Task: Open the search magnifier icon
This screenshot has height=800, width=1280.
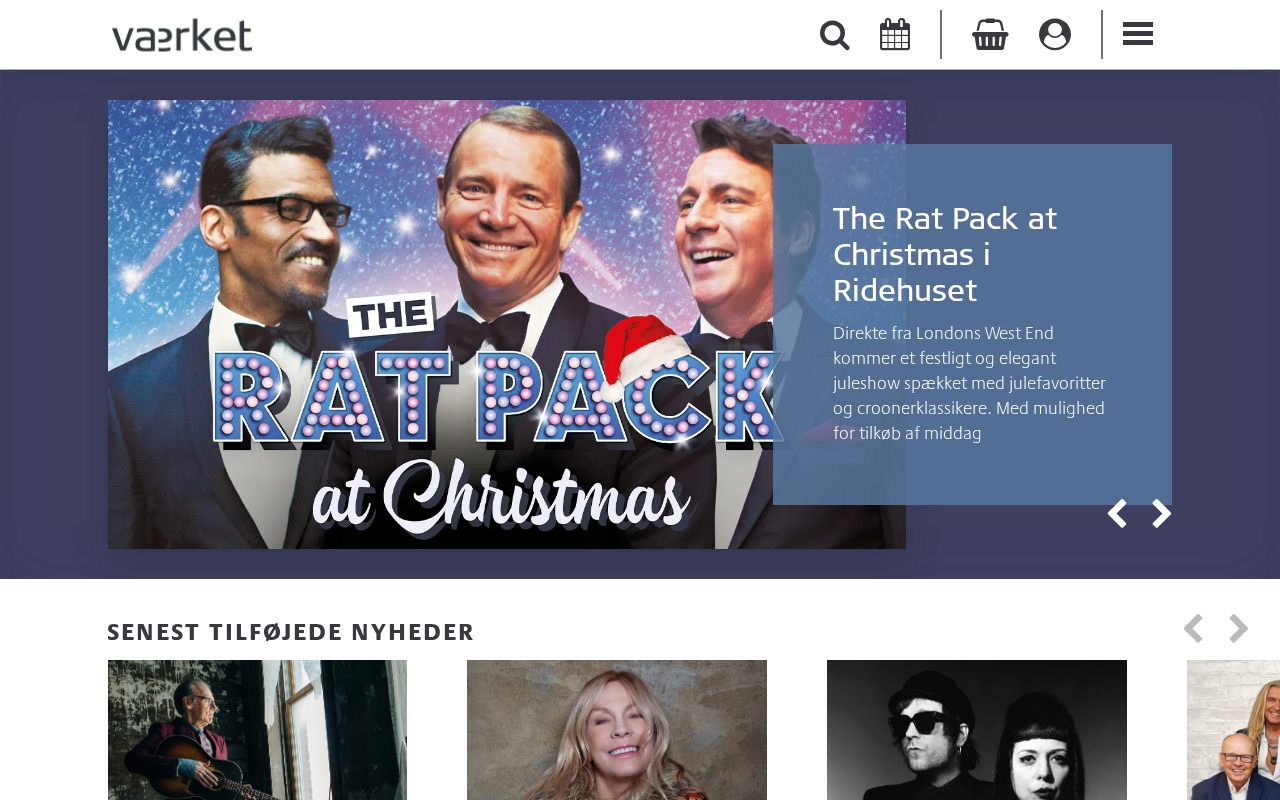Action: click(834, 35)
